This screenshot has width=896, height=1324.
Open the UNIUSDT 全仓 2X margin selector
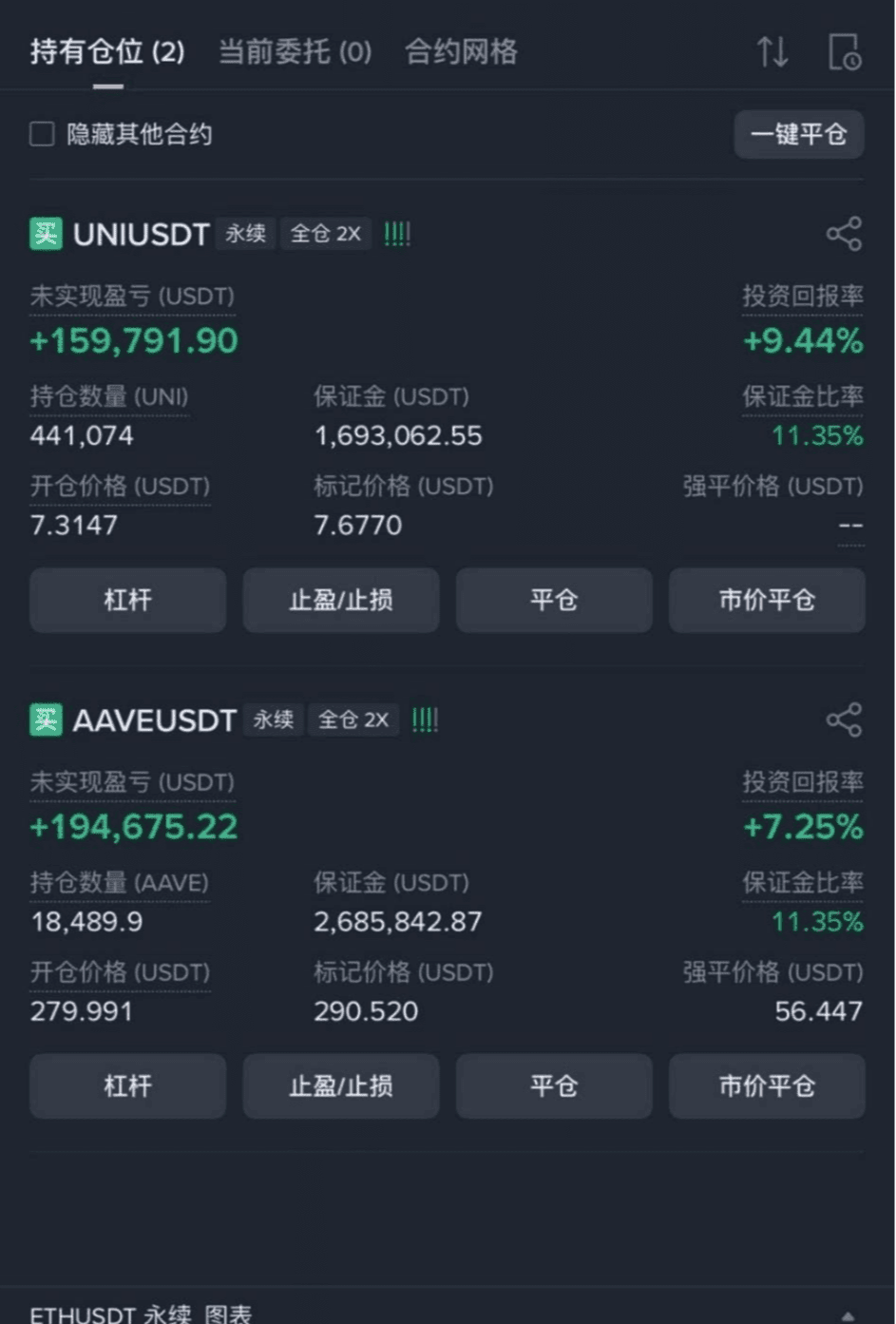click(x=325, y=234)
